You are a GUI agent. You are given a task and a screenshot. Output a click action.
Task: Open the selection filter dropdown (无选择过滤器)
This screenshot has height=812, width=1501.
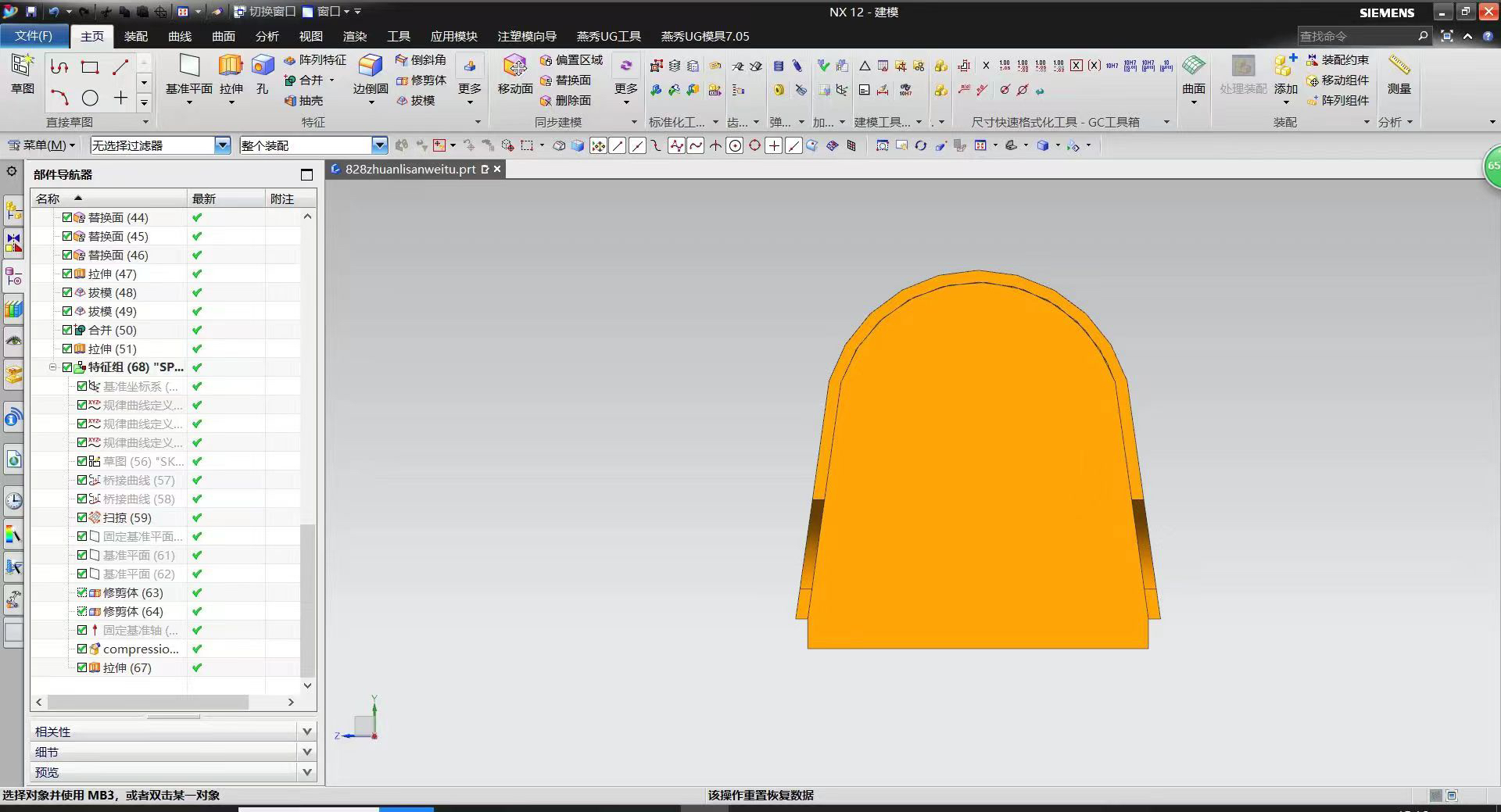tap(223, 145)
